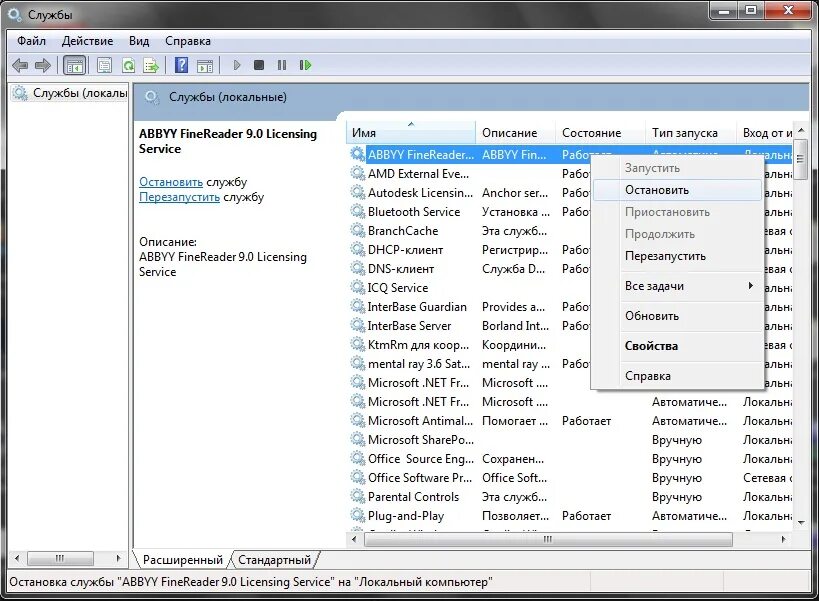Select the Microsoft SharePo... service row
Image resolution: width=819 pixels, height=601 pixels.
[x=570, y=440]
